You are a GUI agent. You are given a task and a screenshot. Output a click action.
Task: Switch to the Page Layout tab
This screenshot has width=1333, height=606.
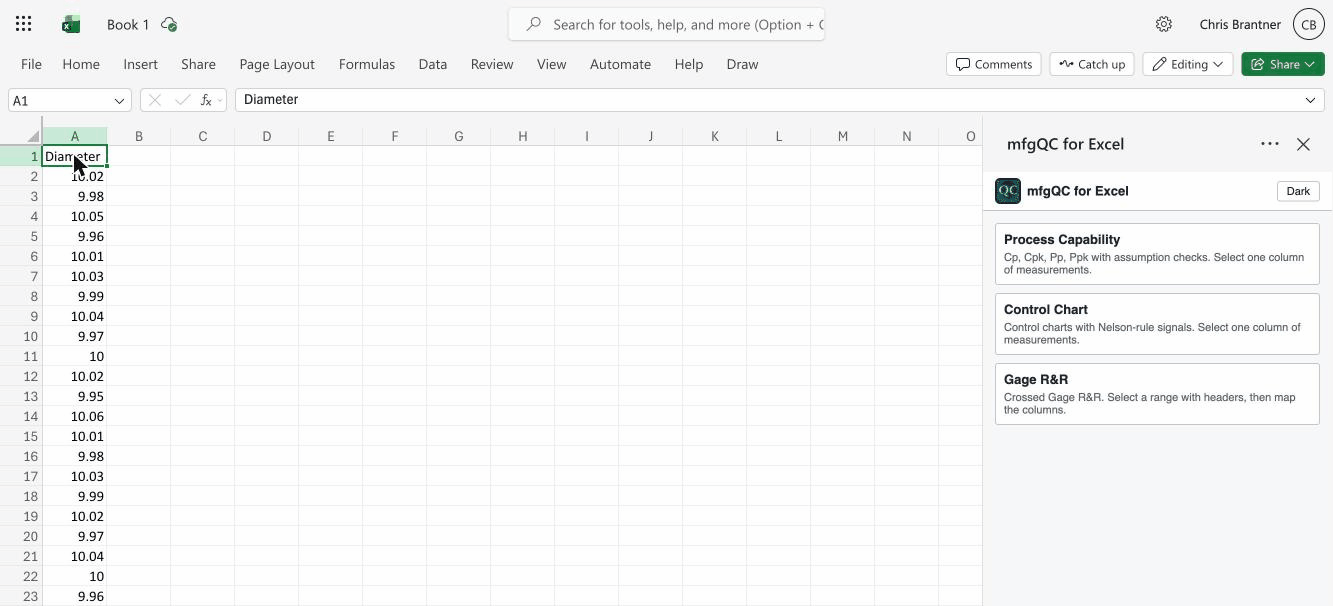pyautogui.click(x=277, y=64)
